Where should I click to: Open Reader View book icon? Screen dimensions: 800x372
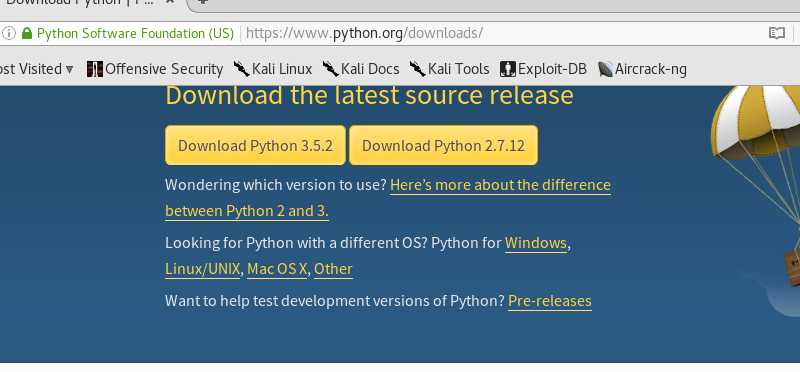pyautogui.click(x=777, y=34)
